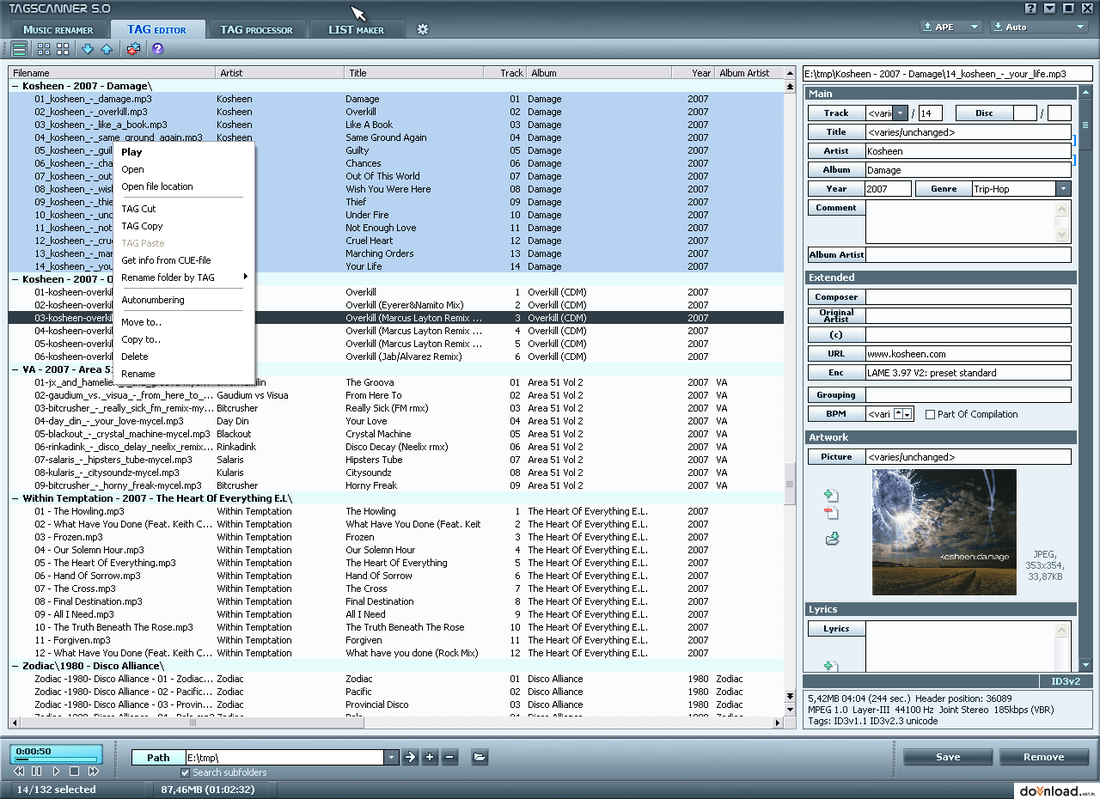Click the Year field showing 2007
The height and width of the screenshot is (799, 1100).
point(888,189)
